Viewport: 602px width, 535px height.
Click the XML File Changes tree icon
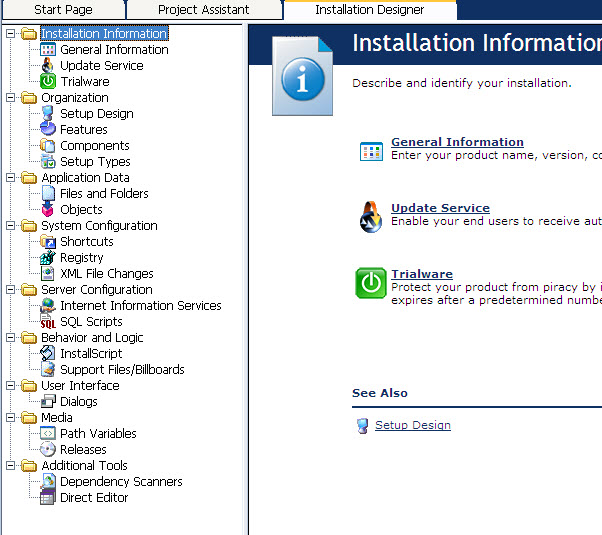[x=48, y=273]
